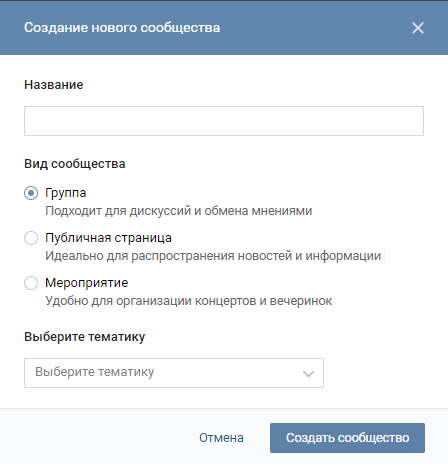Click the bold Выберите тематику heading
The image size is (448, 464).
(85, 337)
